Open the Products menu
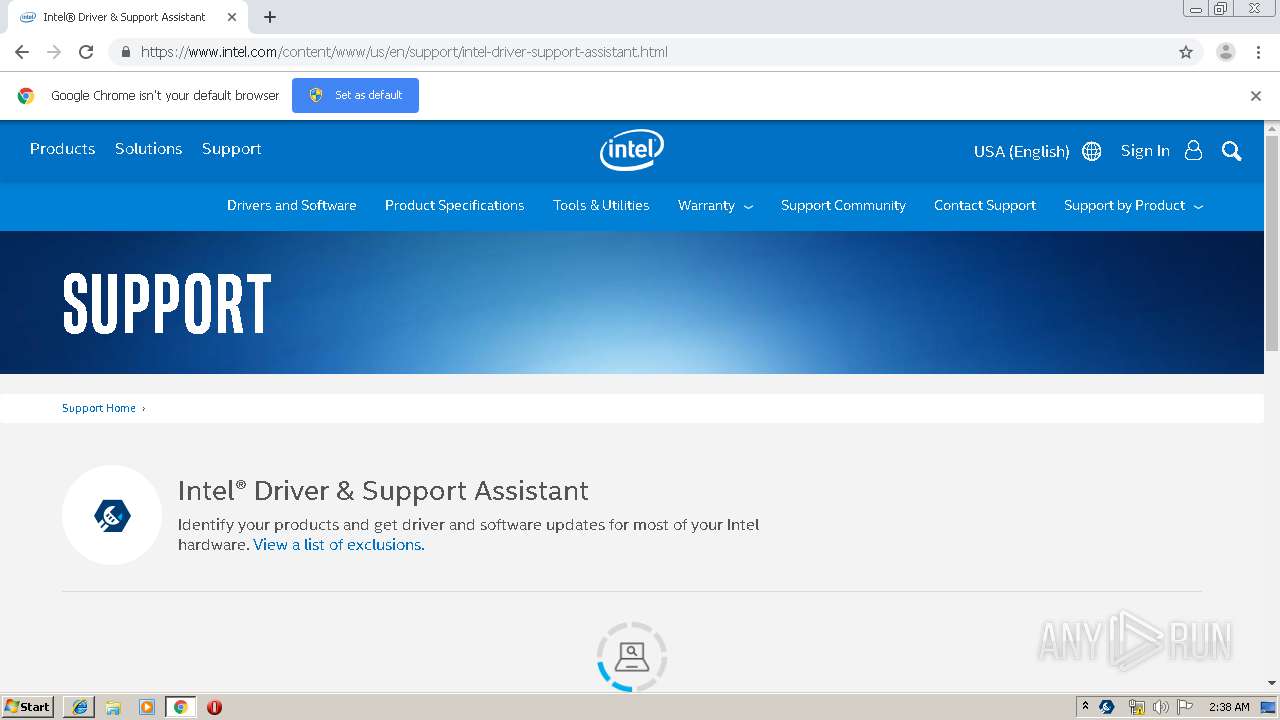The image size is (1280, 720). [62, 148]
